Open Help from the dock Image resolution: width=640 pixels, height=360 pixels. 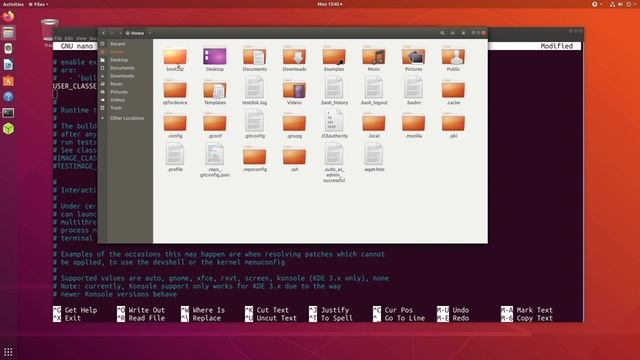pyautogui.click(x=8, y=97)
